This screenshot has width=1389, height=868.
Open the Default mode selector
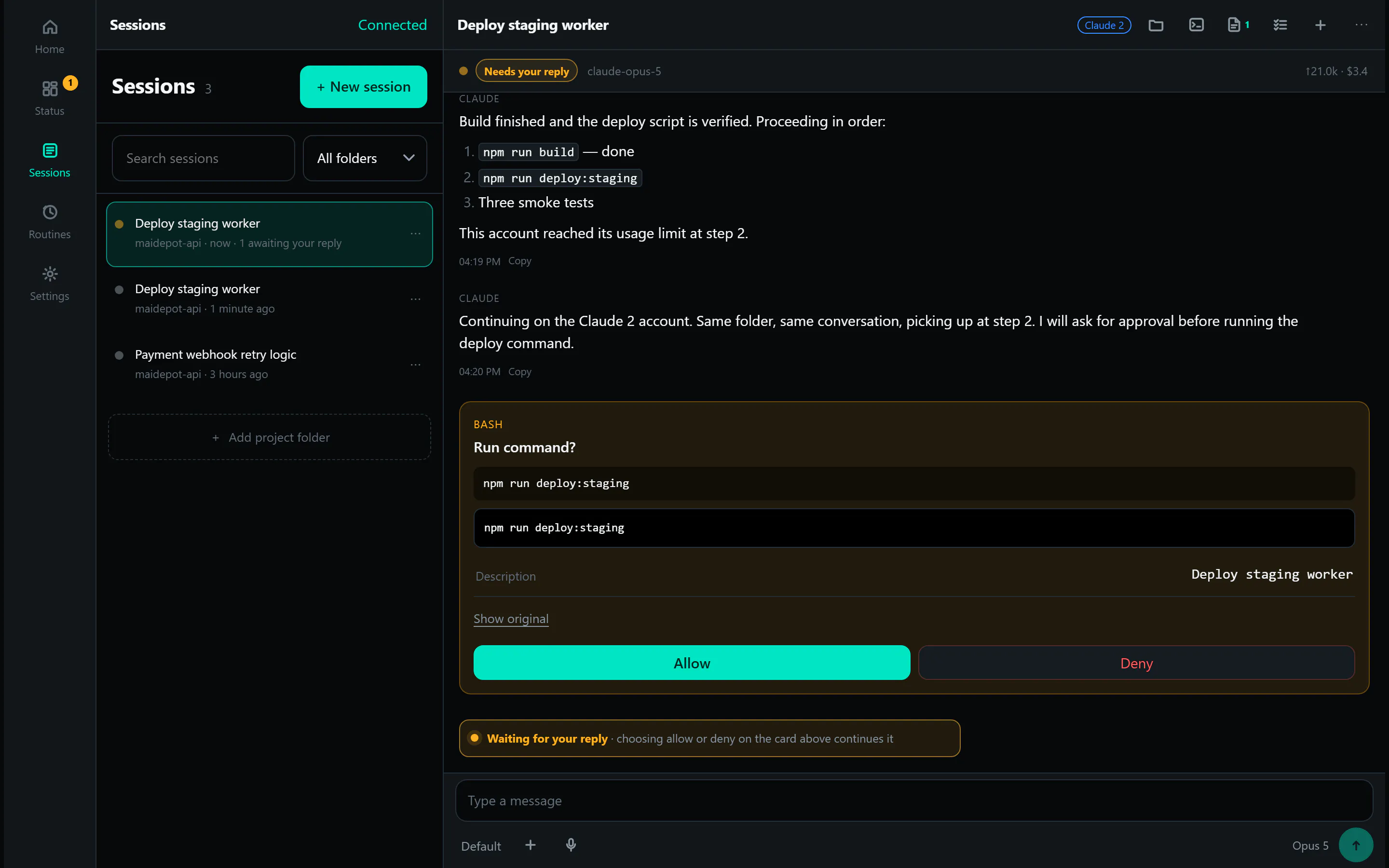[x=481, y=846]
